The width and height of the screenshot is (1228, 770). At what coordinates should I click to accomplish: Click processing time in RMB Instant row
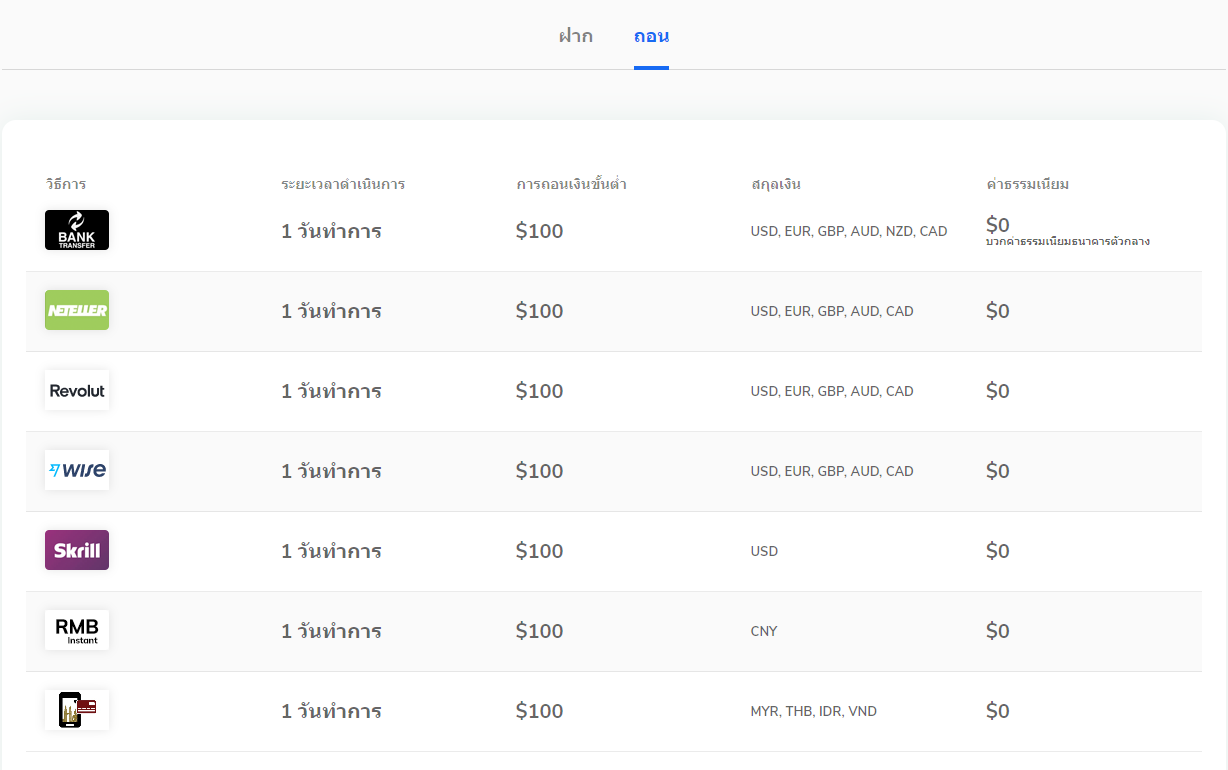coord(331,631)
